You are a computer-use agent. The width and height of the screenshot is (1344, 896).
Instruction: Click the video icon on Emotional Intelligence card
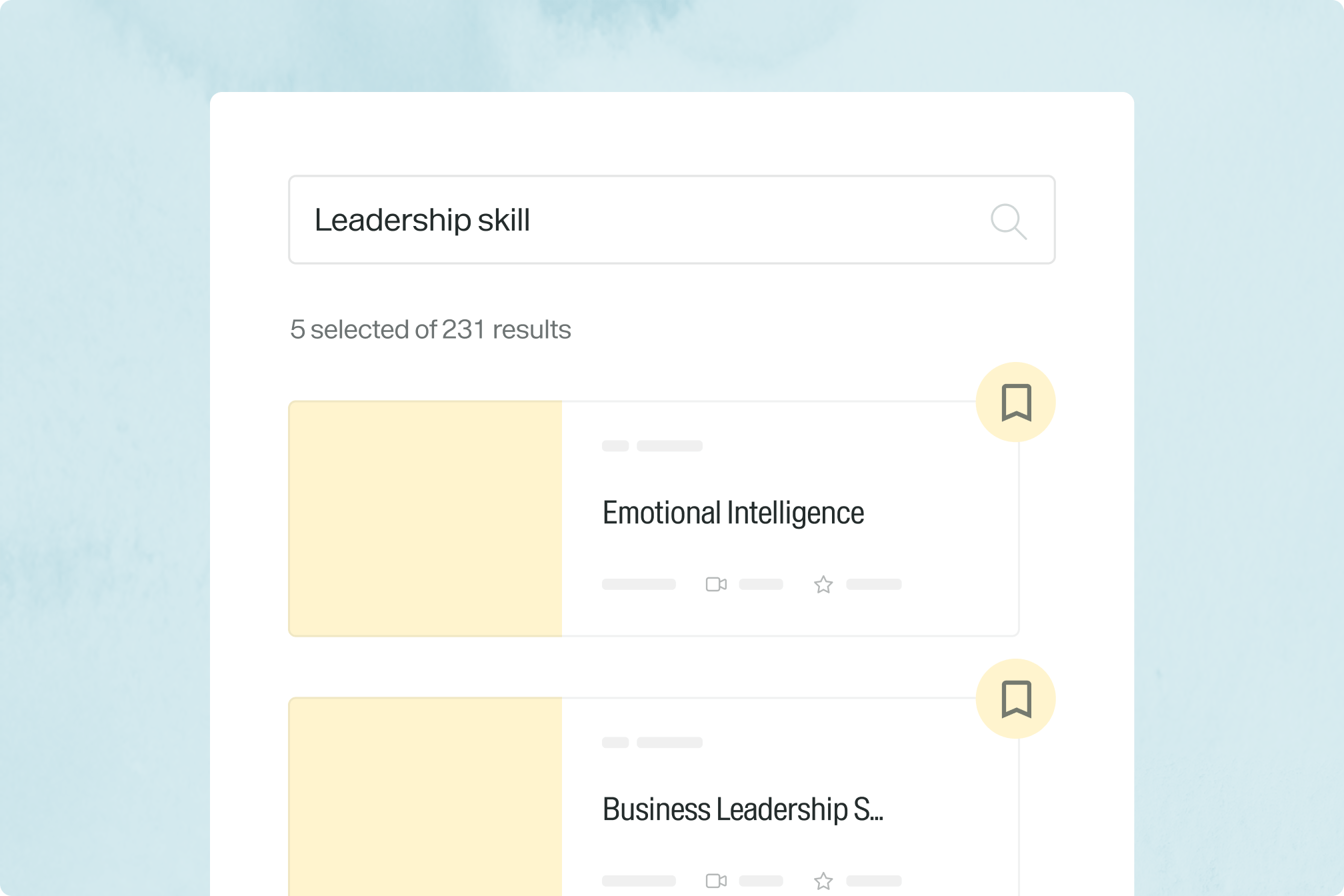716,585
